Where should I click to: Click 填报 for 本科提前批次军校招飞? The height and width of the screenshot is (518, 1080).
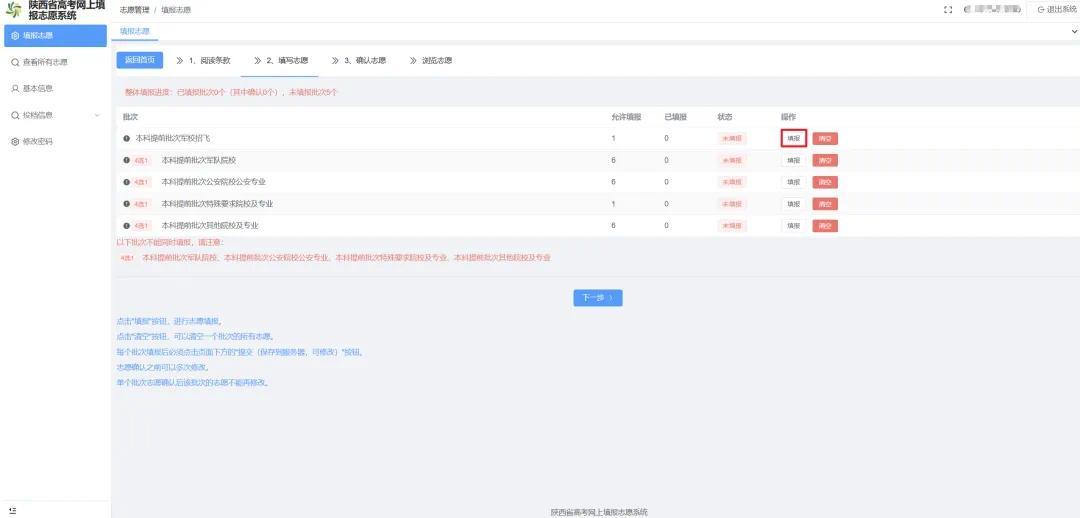tap(793, 138)
